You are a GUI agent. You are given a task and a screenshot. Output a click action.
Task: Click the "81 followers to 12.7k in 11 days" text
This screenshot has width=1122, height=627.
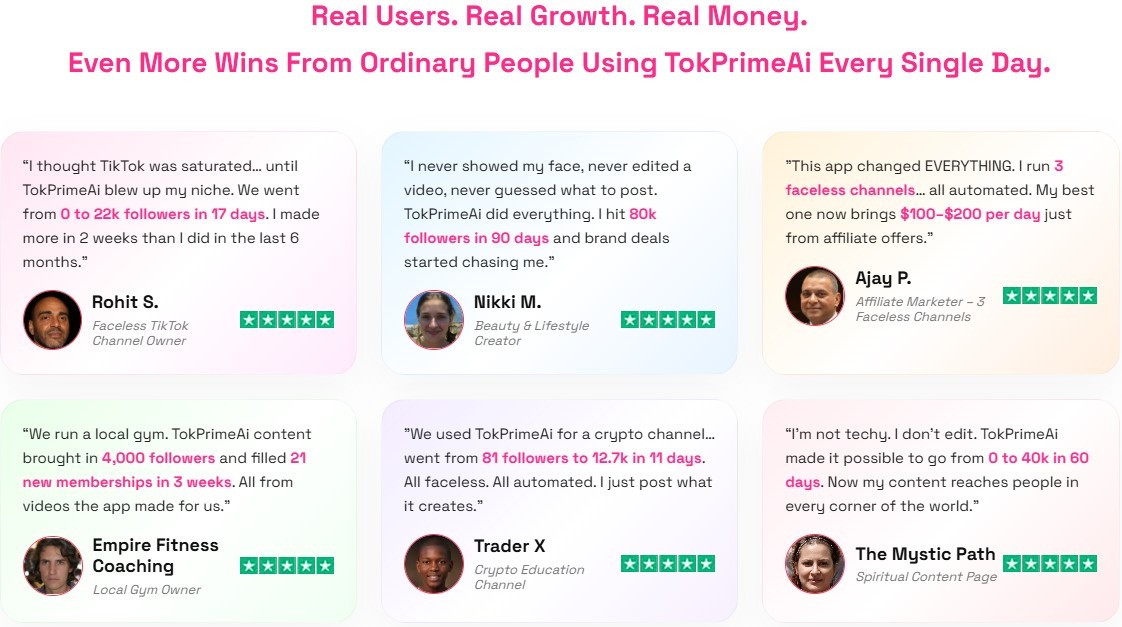pyautogui.click(x=593, y=458)
